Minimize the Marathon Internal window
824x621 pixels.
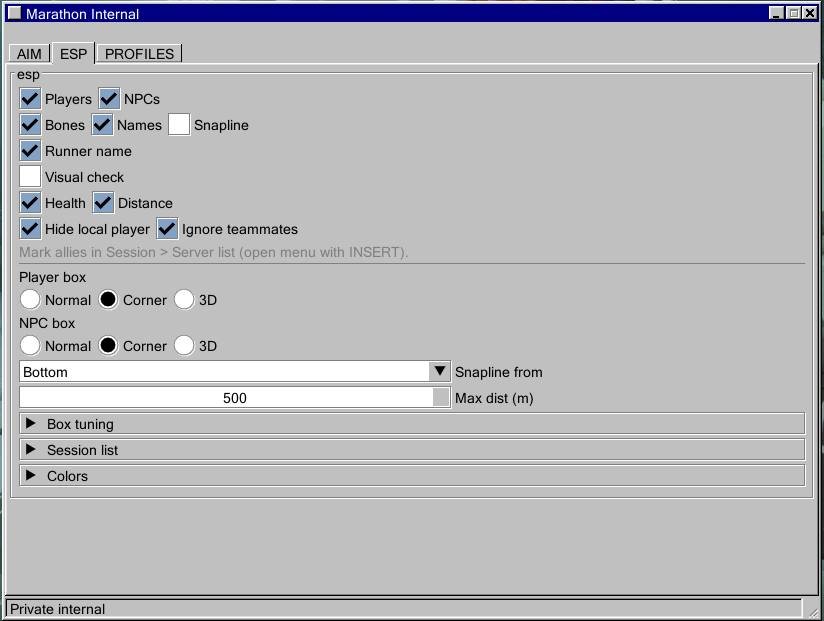[777, 13]
